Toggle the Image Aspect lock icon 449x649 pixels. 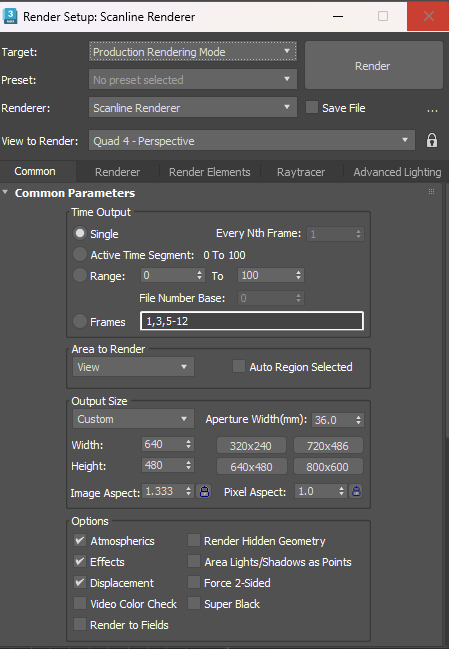pyautogui.click(x=204, y=492)
